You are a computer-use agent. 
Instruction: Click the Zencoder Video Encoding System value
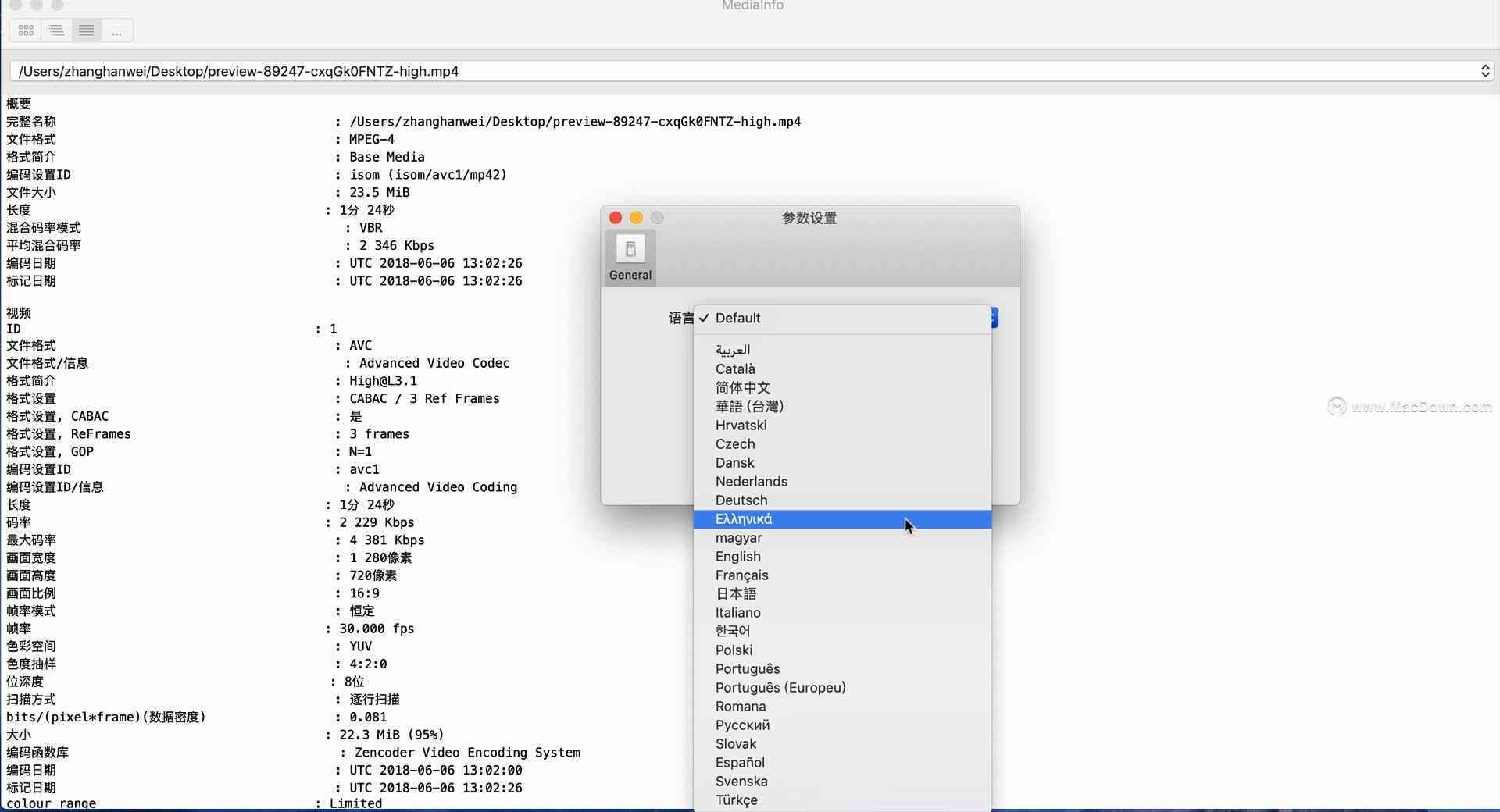click(x=467, y=753)
